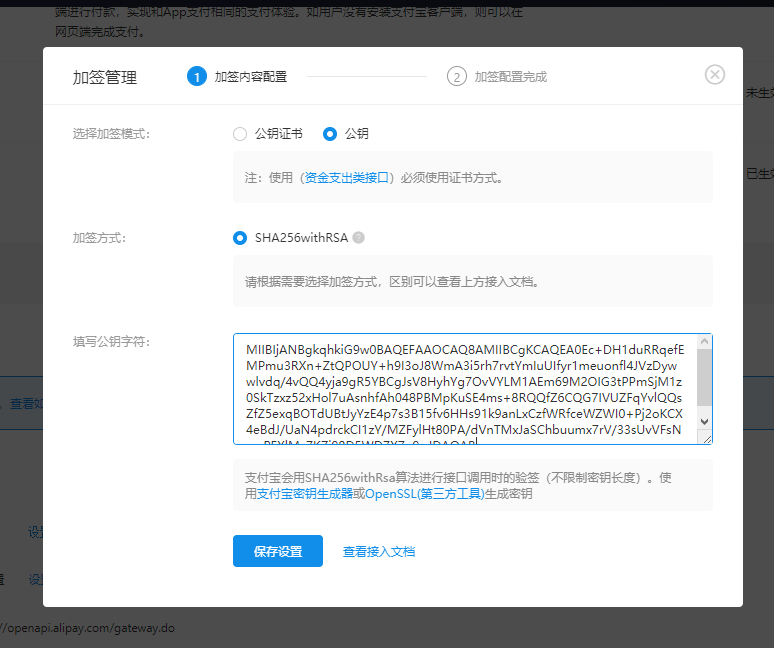This screenshot has width=774, height=648.
Task: Click the 加签方式 label
Action: coord(99,238)
